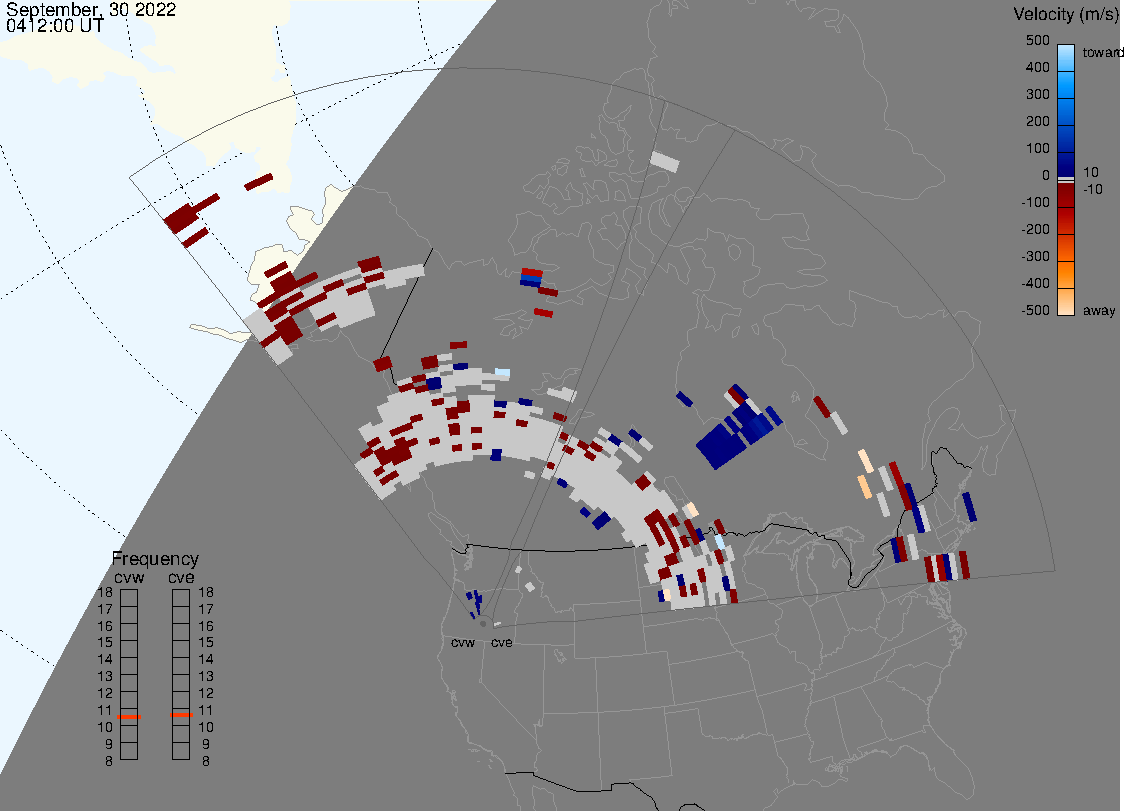
Task: Click the -400 label on velocity scale
Action: (1035, 283)
